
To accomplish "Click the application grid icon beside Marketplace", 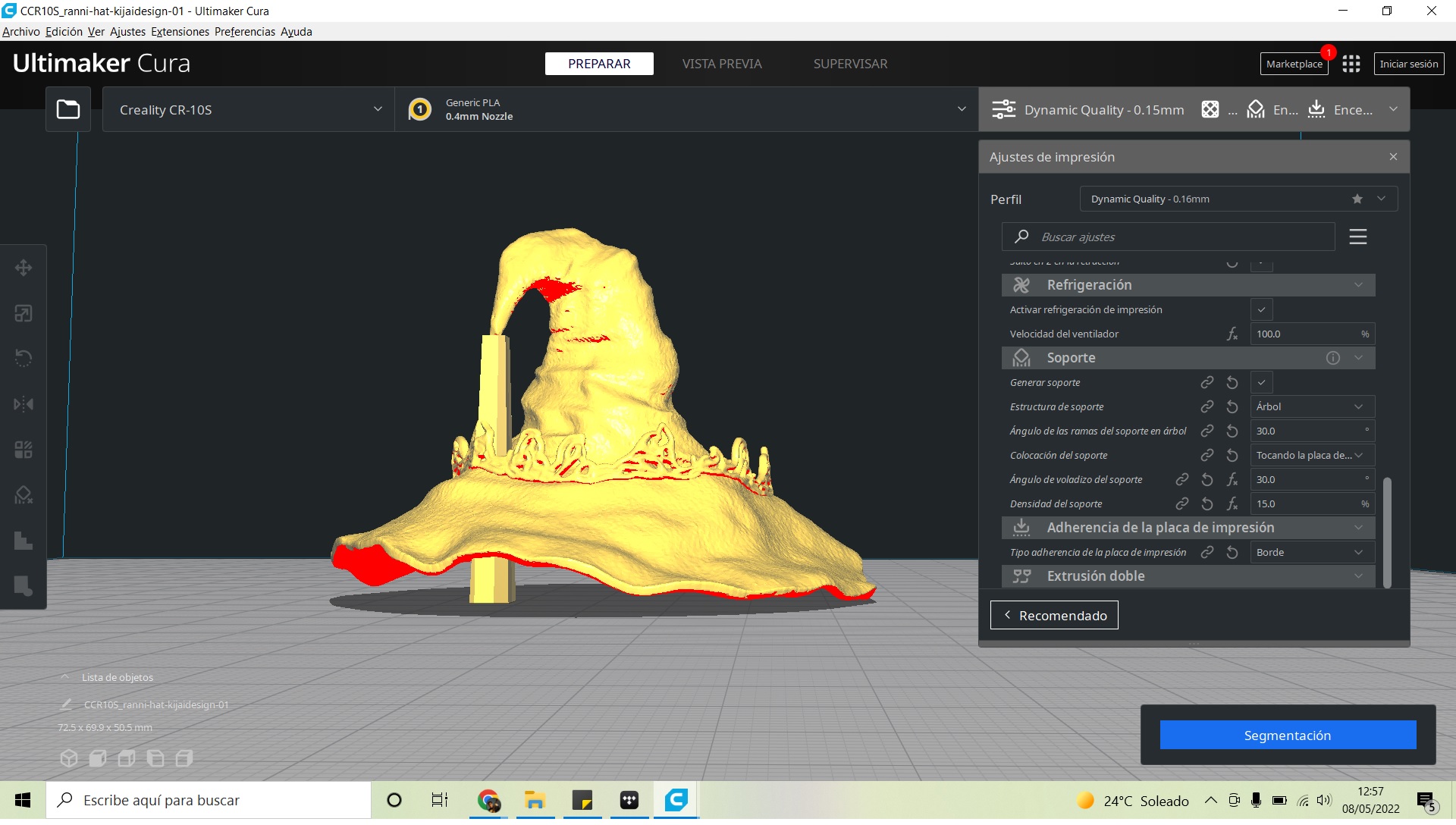I will point(1351,64).
